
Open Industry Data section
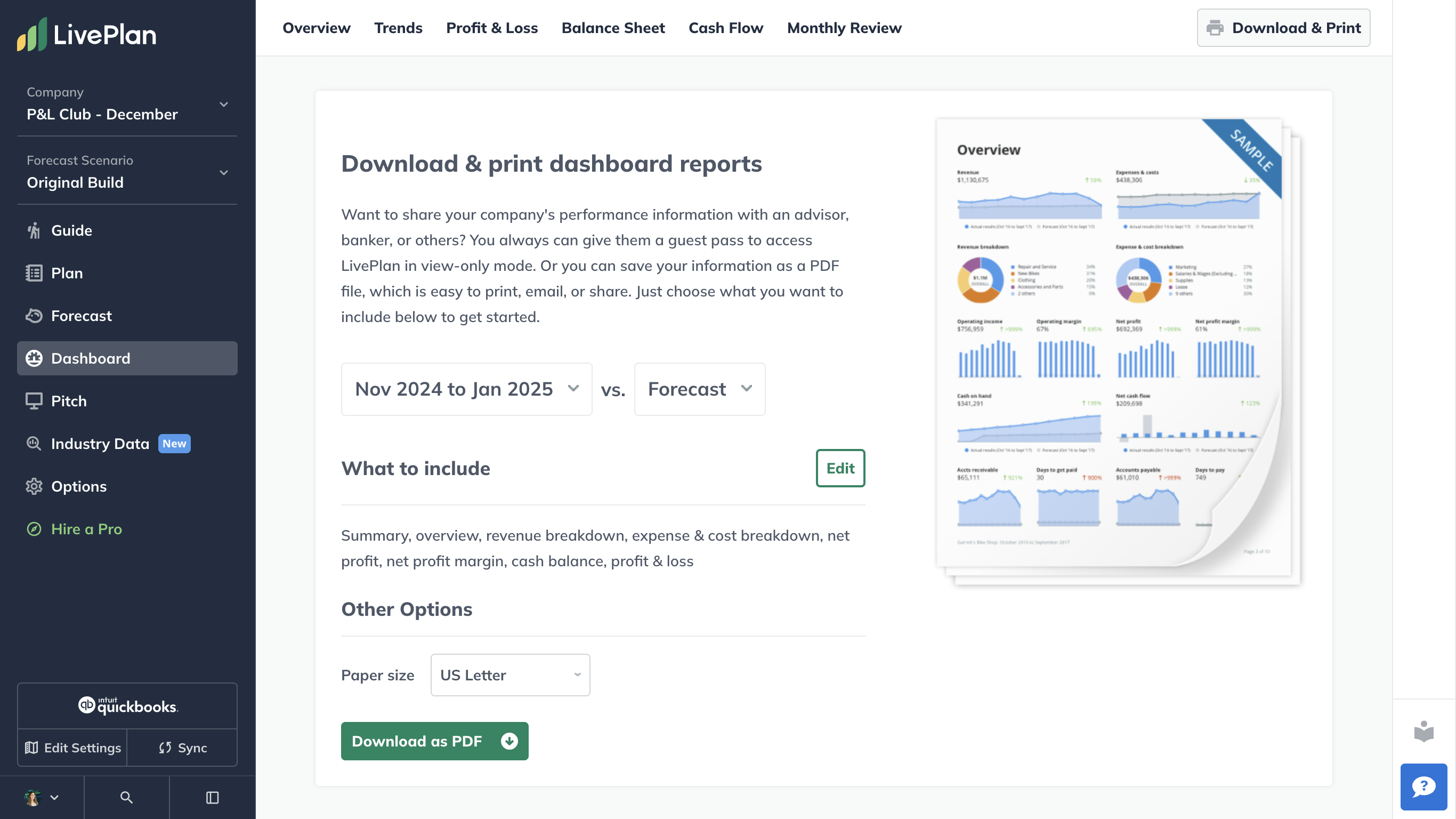click(x=100, y=444)
